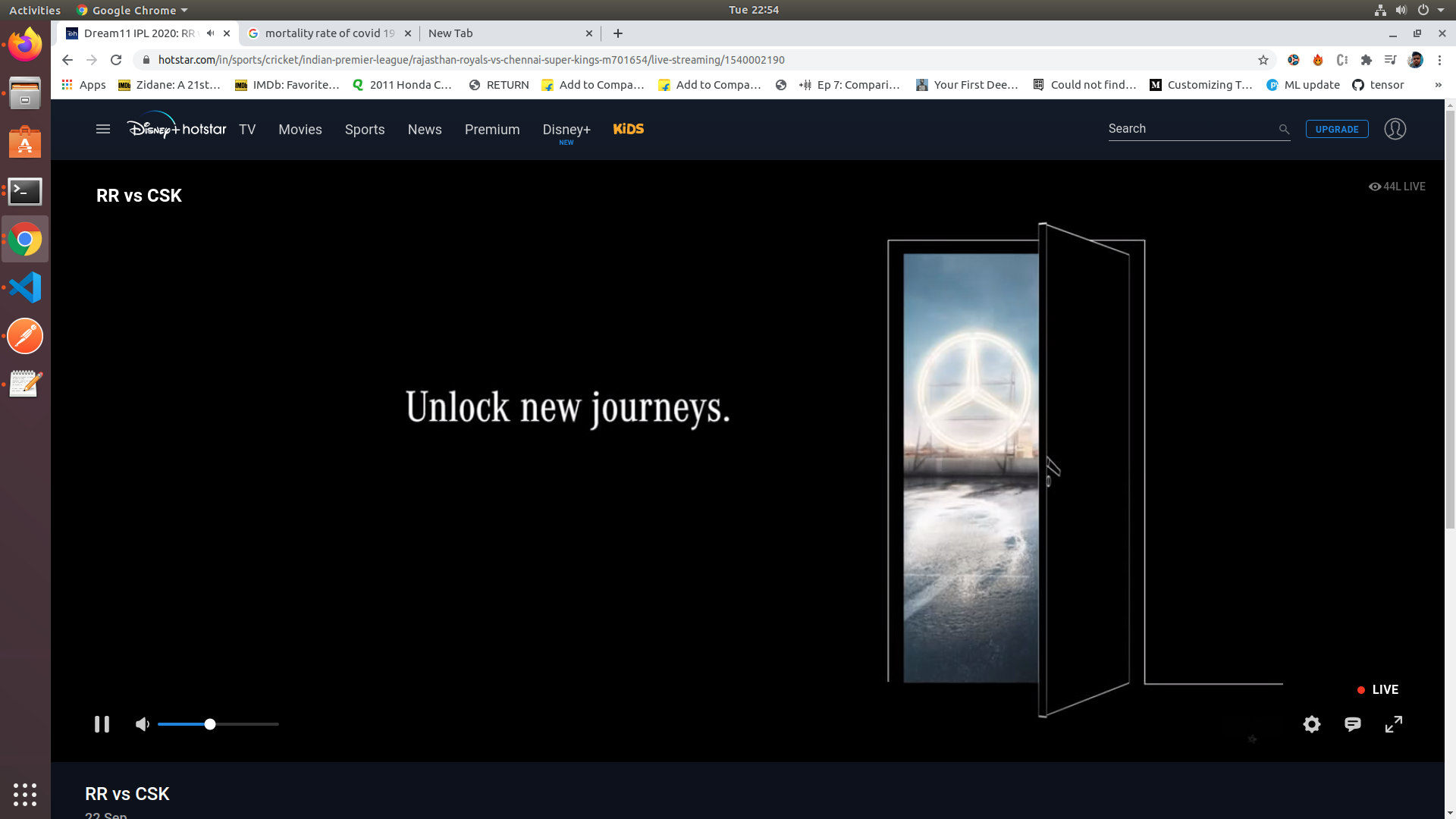This screenshot has width=1456, height=819.
Task: Open the KiDS section
Action: 629,129
